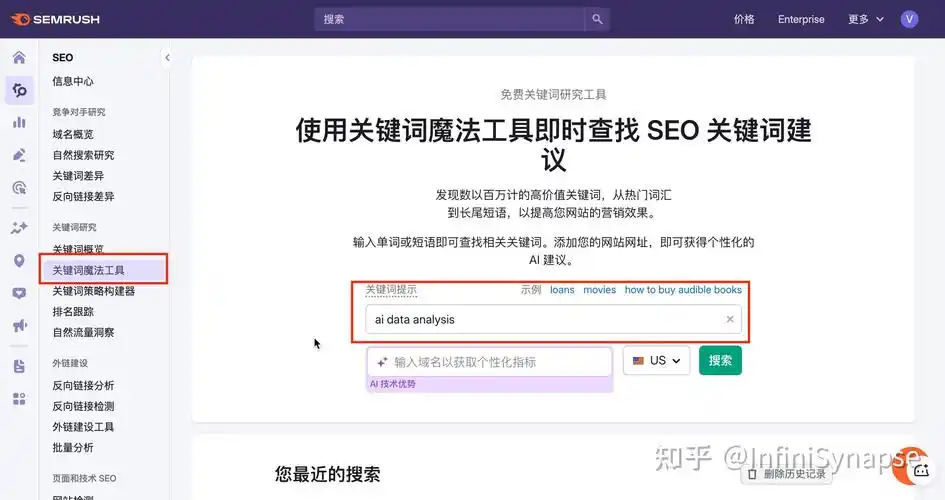945x500 pixels.
Task: Click the magnifier search button in top bar
Action: click(597, 19)
